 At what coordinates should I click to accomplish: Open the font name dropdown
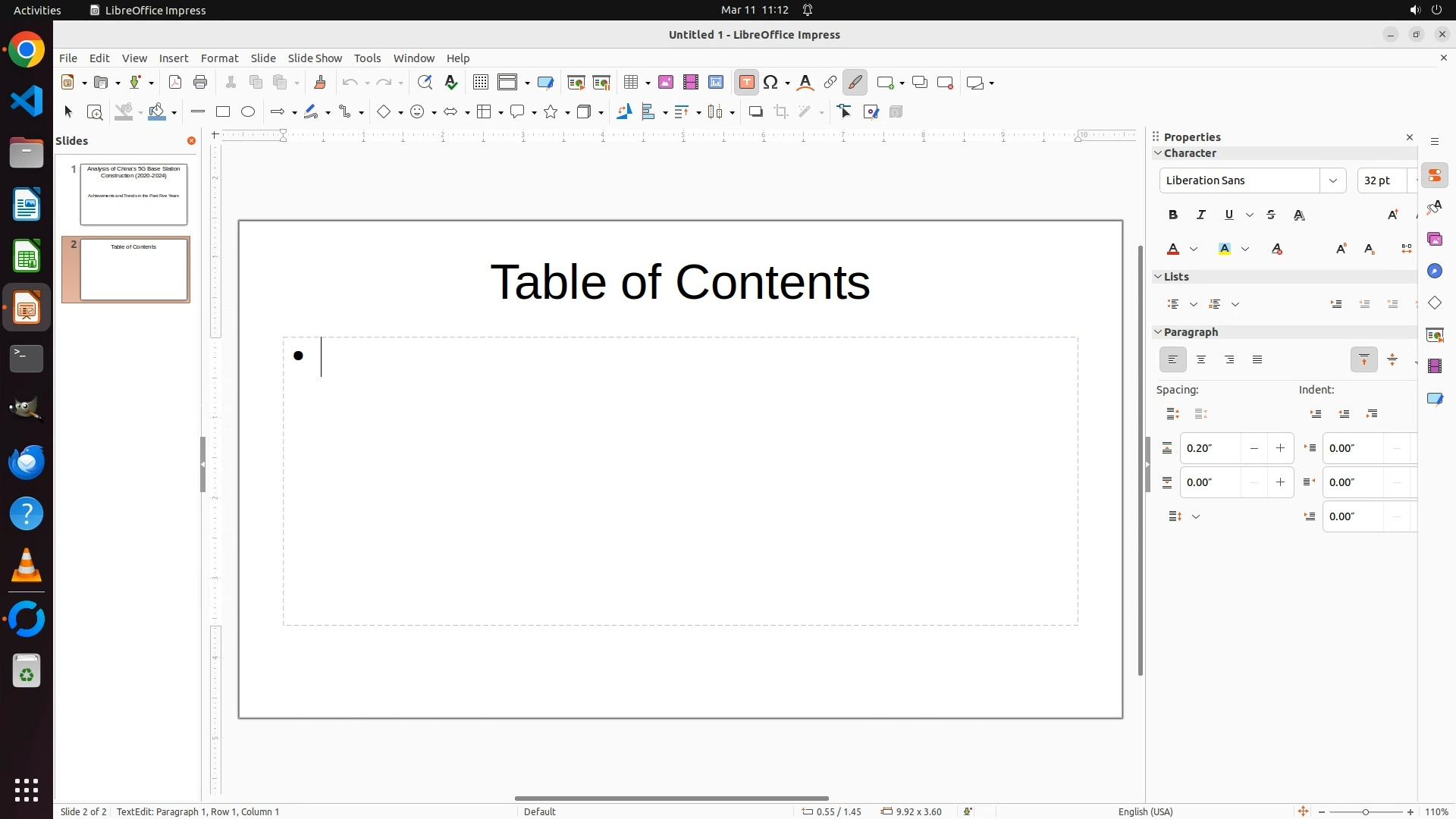coord(1332,180)
